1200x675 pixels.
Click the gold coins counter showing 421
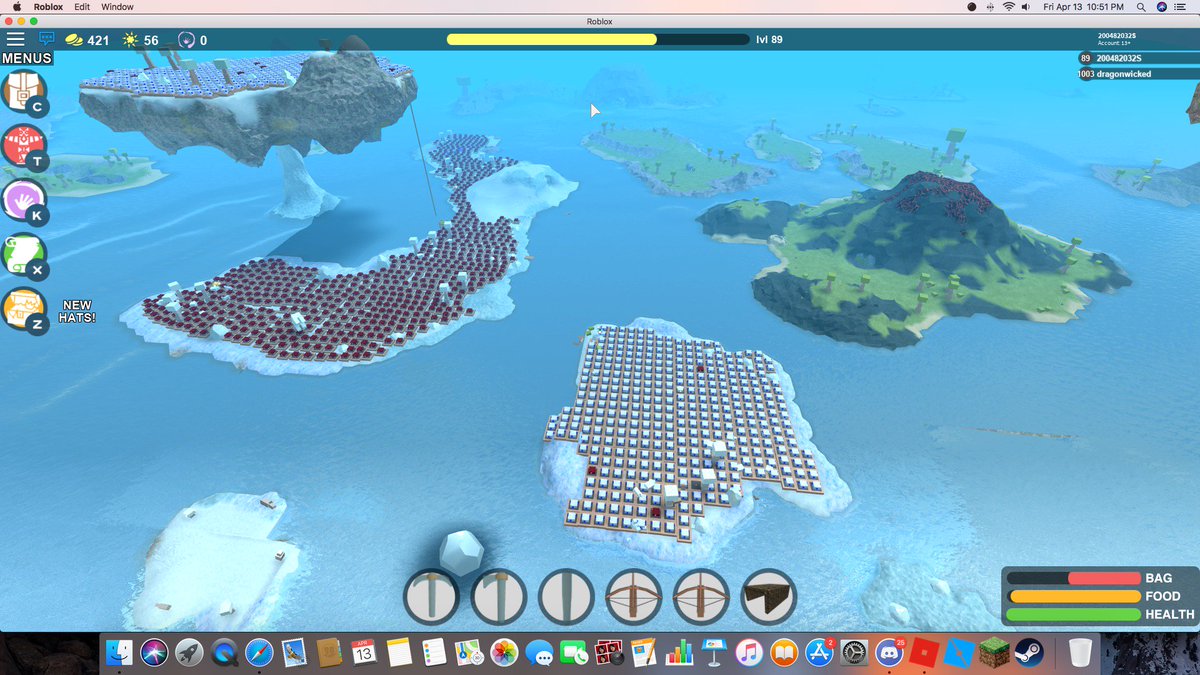coord(87,40)
